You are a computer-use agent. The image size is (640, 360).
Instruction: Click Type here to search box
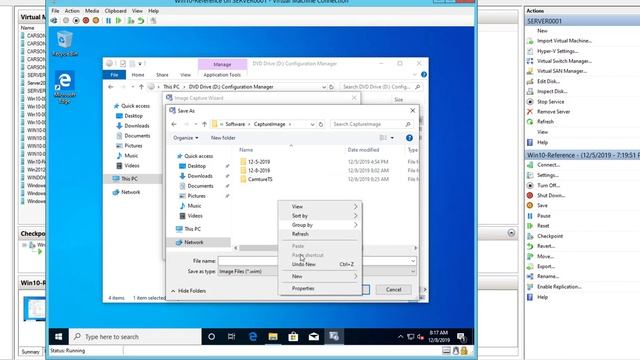(x=135, y=337)
